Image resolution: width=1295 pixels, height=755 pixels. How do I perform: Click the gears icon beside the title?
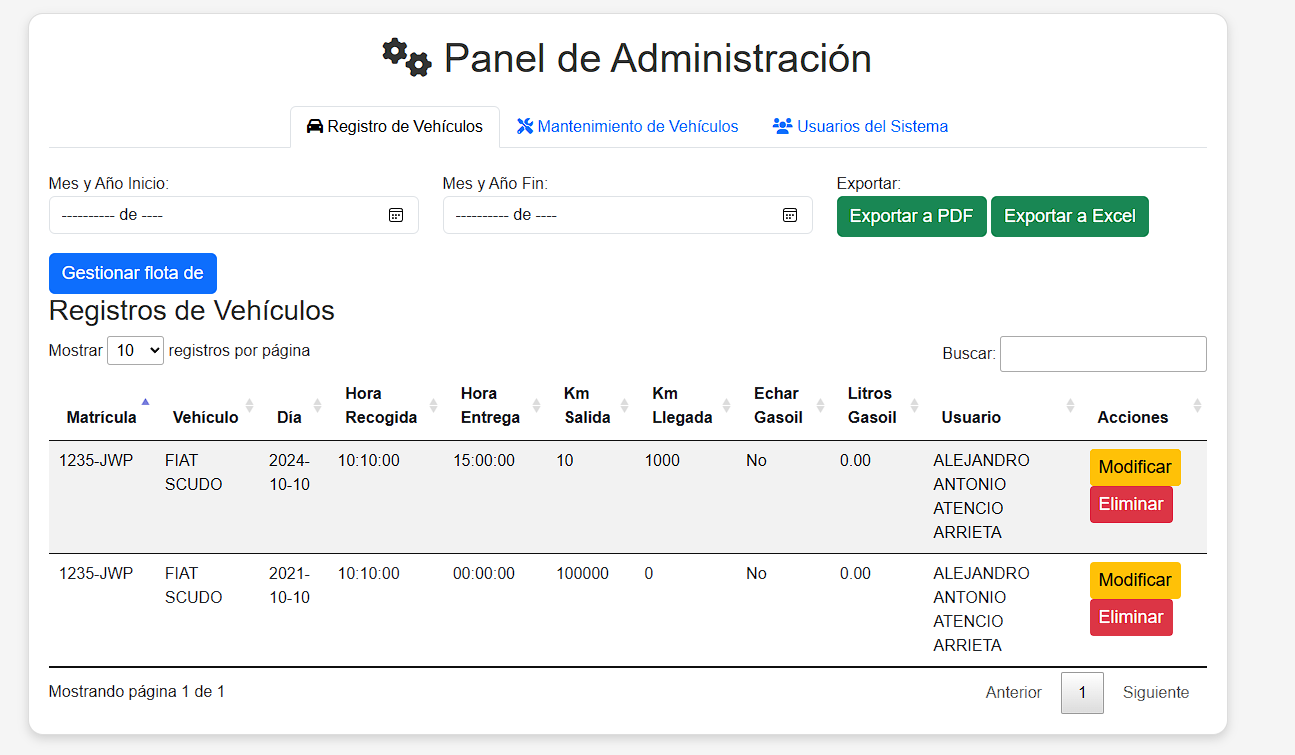point(406,57)
